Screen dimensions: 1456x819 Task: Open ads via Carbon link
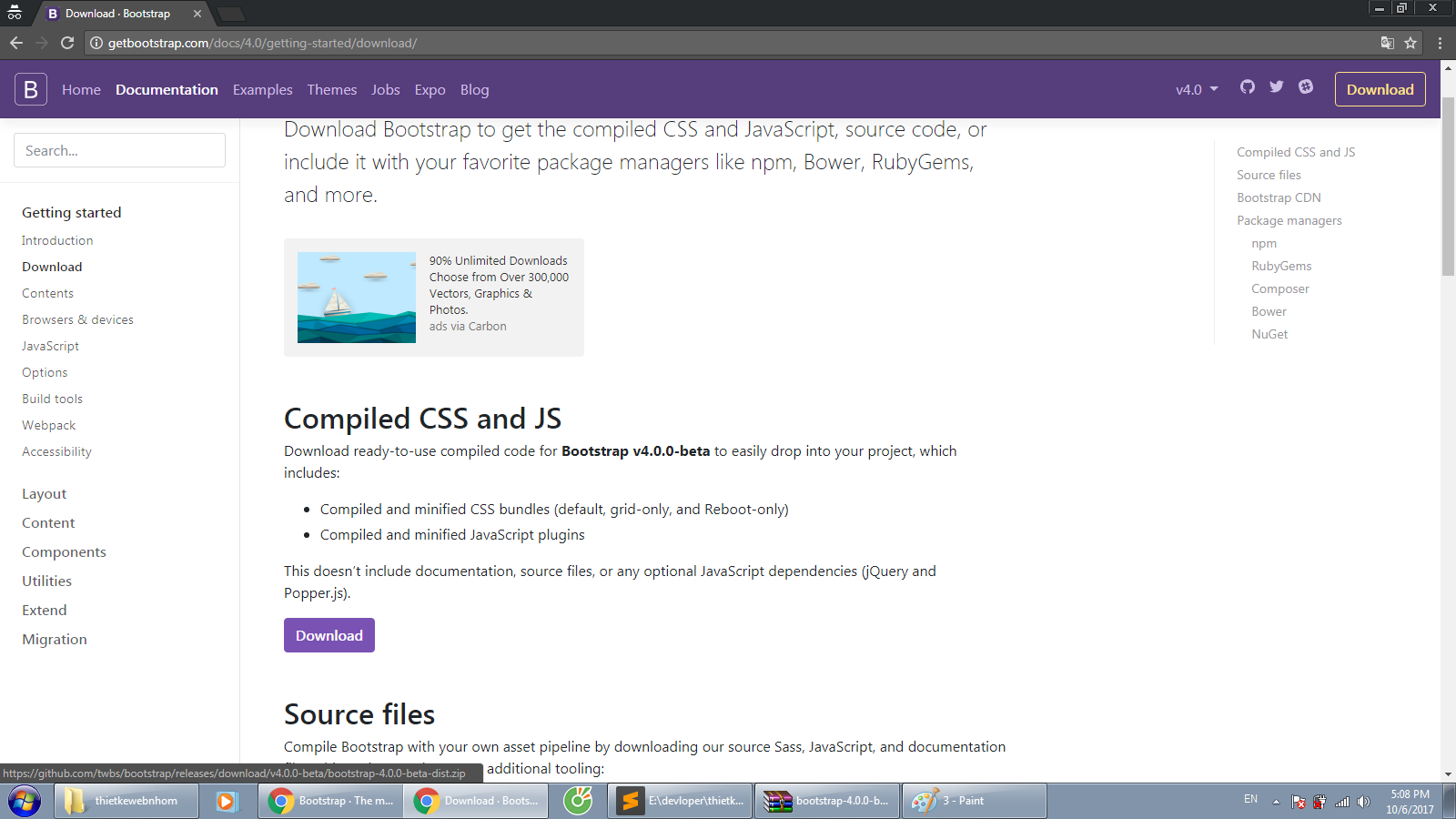point(468,327)
